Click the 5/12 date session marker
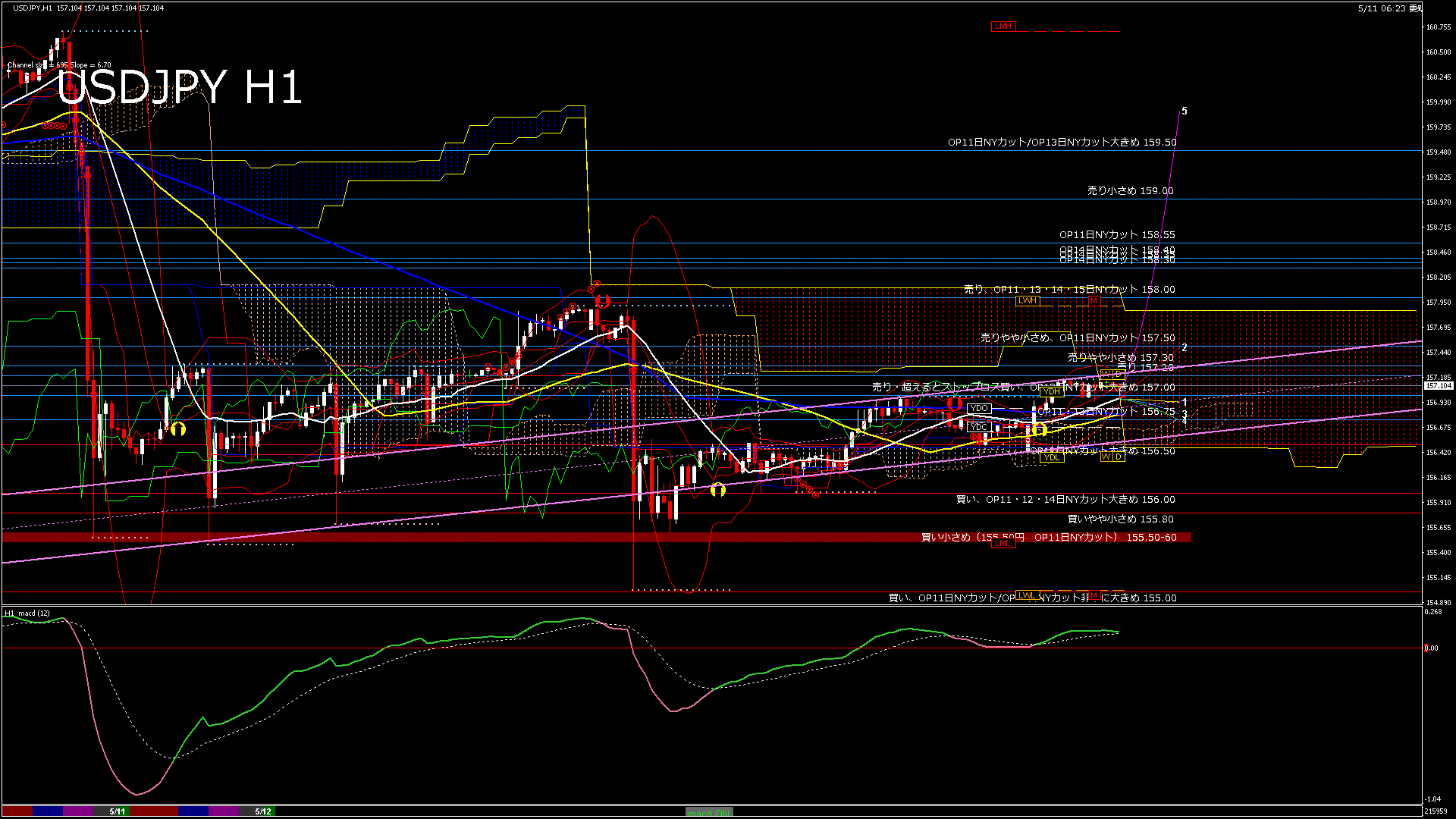Screen dimensions: 1456x819 coord(263,811)
